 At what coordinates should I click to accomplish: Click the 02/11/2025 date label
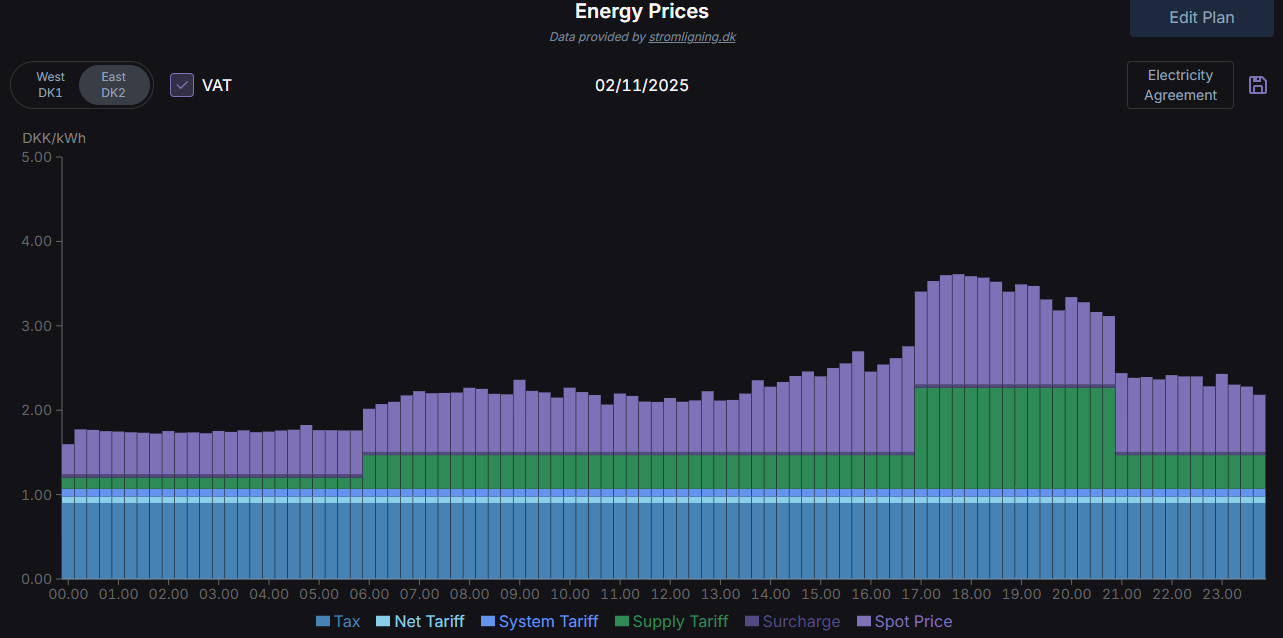(641, 85)
